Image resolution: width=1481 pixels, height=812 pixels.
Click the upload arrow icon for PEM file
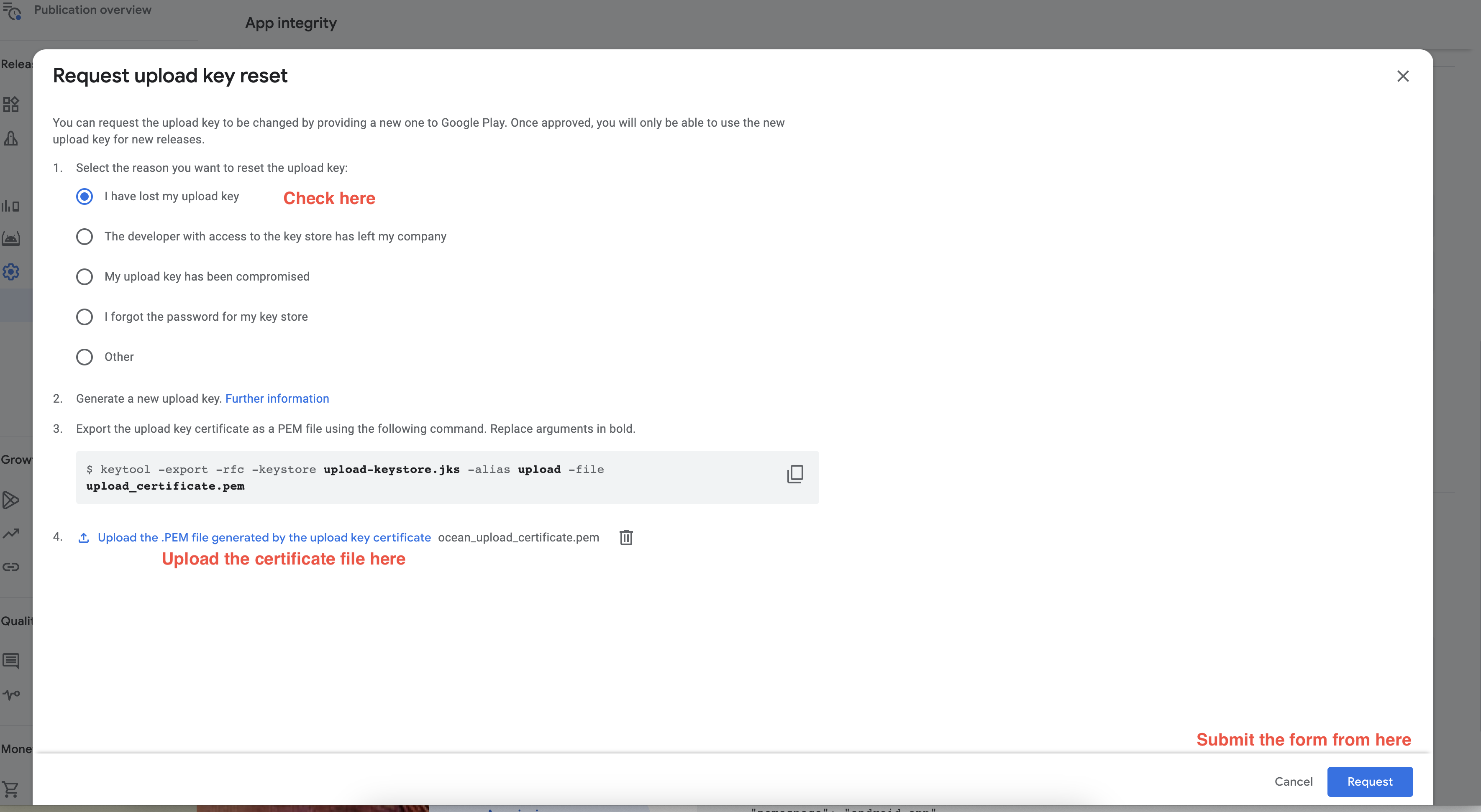tap(83, 537)
